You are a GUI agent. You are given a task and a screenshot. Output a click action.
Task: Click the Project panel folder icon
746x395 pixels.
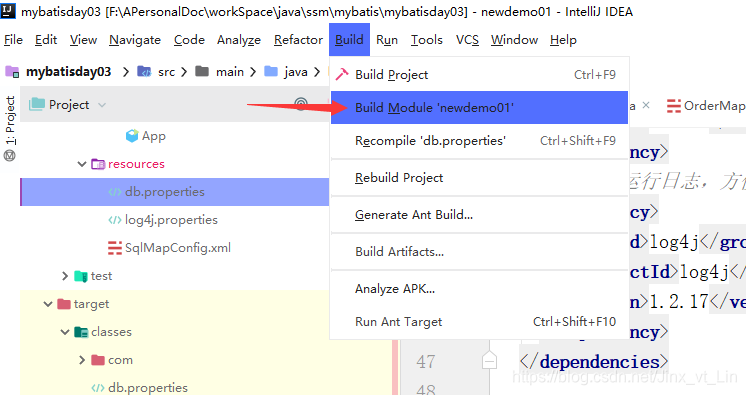point(37,104)
